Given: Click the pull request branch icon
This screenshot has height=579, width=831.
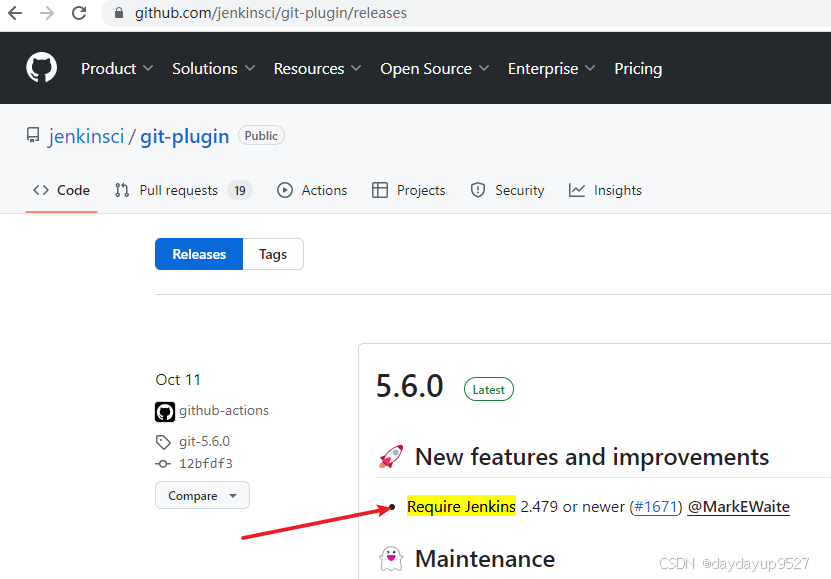Looking at the screenshot, I should coord(122,190).
